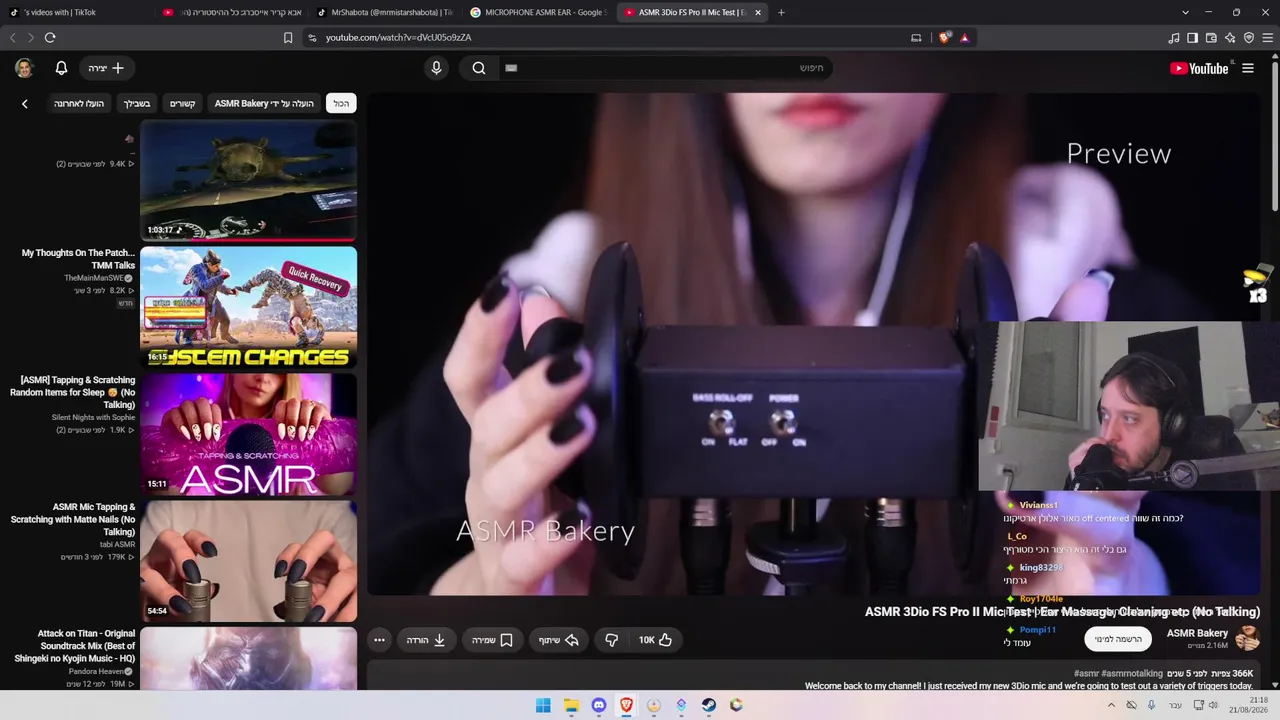The image size is (1280, 720).
Task: Reload the page in the browser
Action: coord(50,37)
